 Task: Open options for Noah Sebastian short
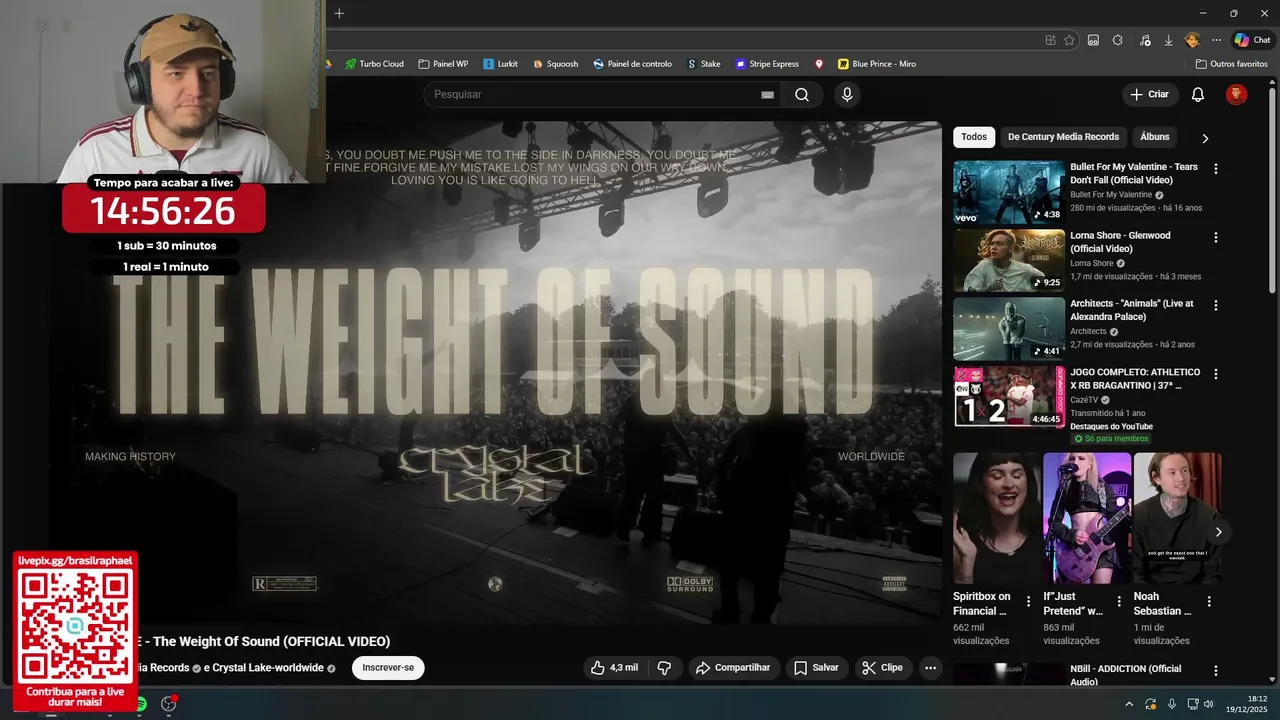[1209, 602]
